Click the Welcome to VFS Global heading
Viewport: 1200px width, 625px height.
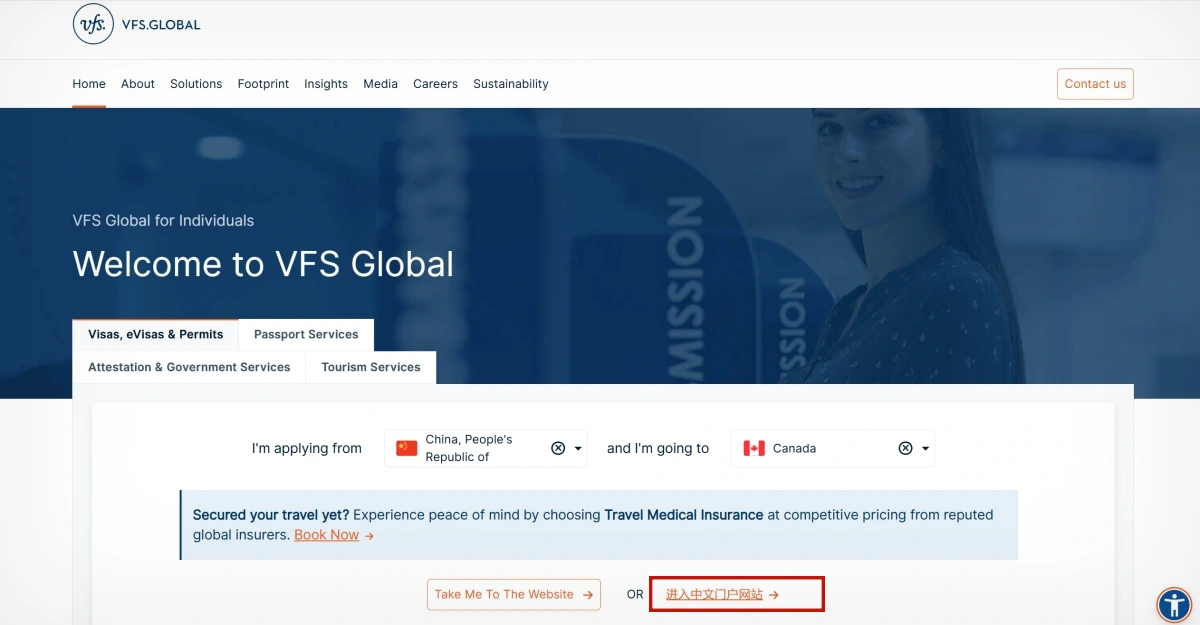pyautogui.click(x=263, y=264)
